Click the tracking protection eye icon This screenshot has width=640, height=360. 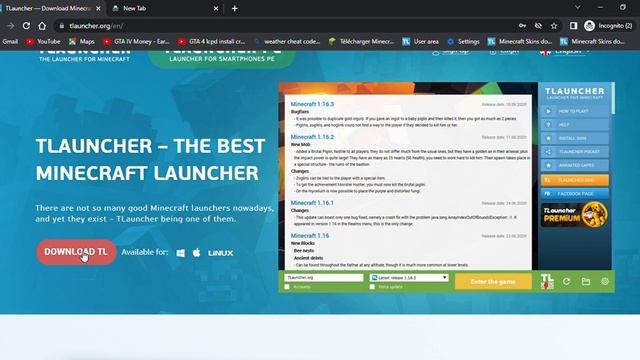(x=538, y=26)
